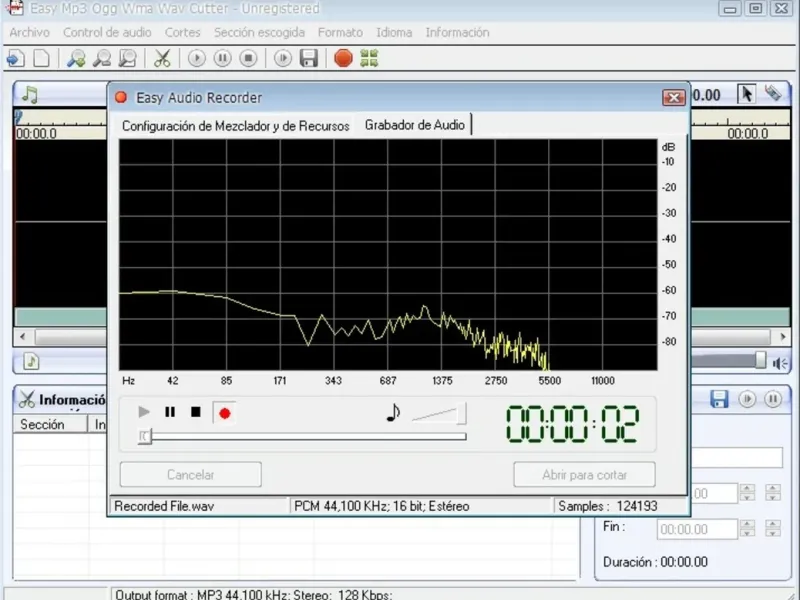Click the scissors cut icon in toolbar
The width and height of the screenshot is (800, 600).
tap(162, 58)
